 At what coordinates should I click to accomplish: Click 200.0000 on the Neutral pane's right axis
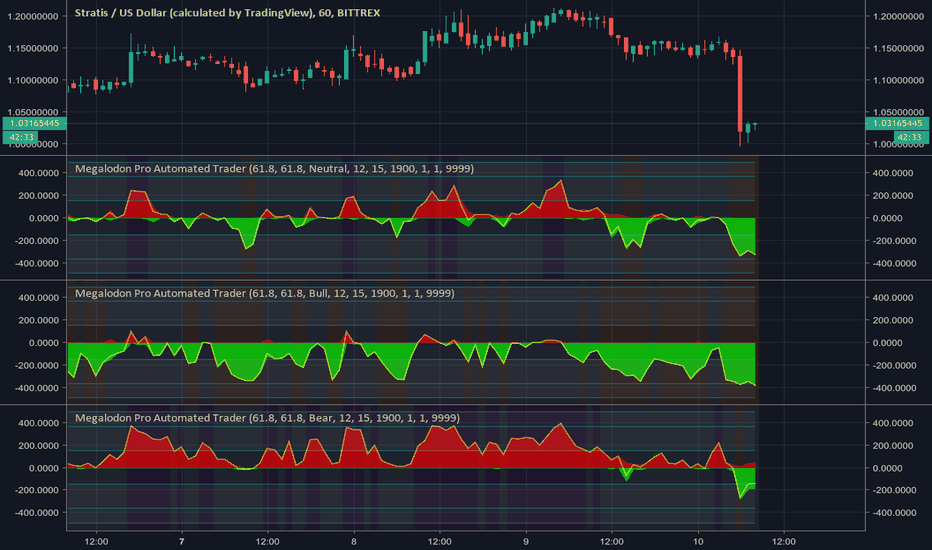893,196
